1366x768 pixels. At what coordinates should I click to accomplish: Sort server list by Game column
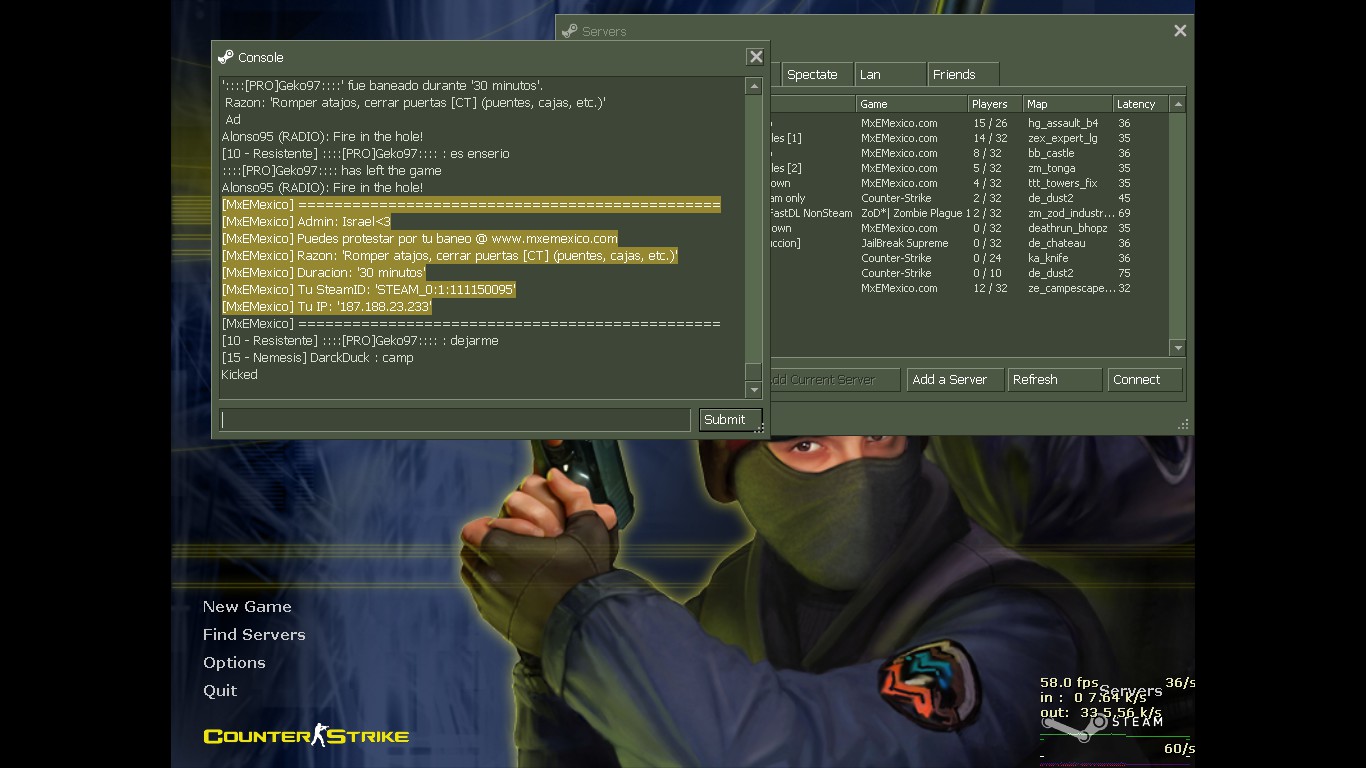pos(912,104)
